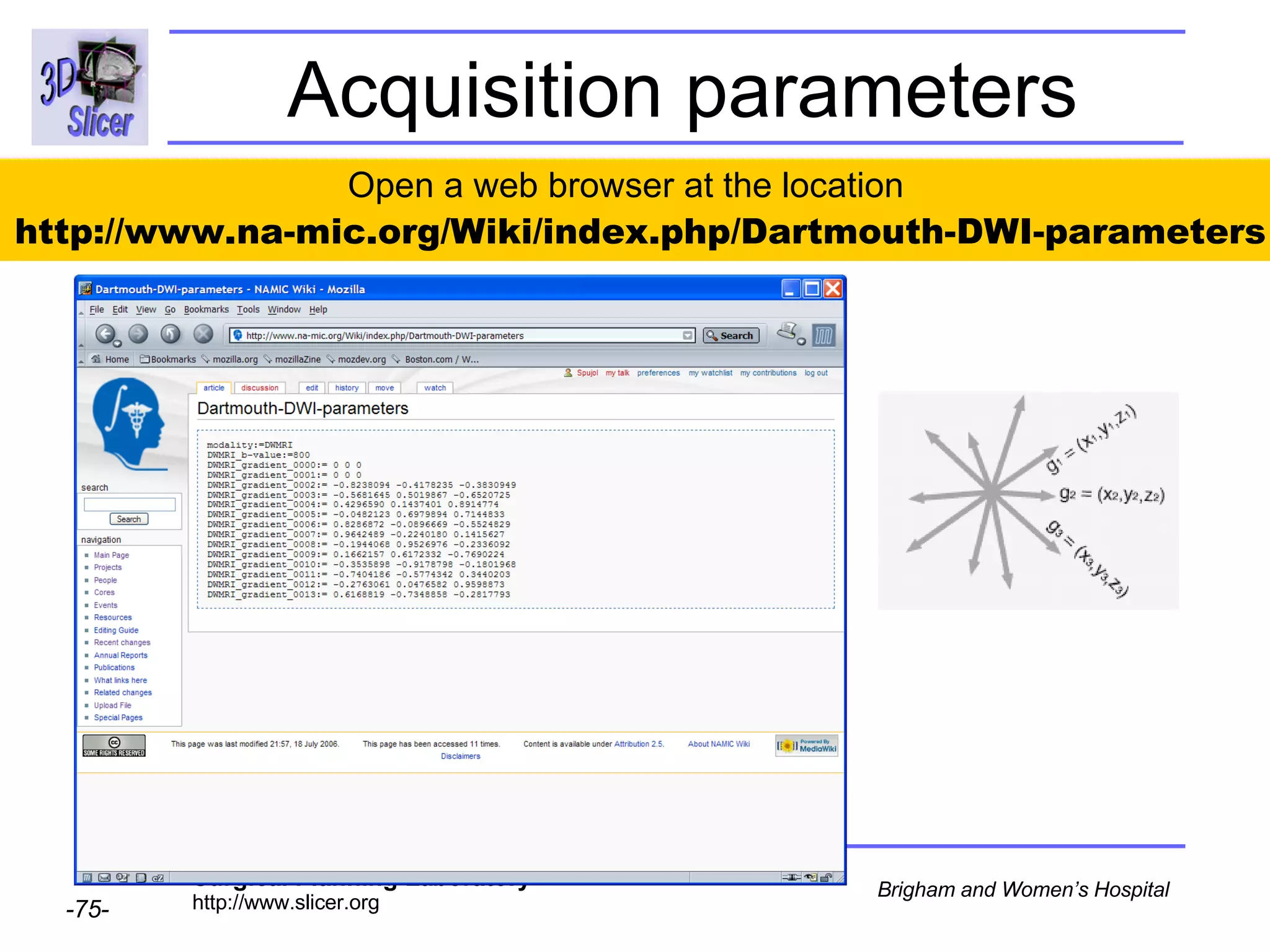1270x952 pixels.
Task: Open the my watchlist link
Action: pyautogui.click(x=710, y=373)
